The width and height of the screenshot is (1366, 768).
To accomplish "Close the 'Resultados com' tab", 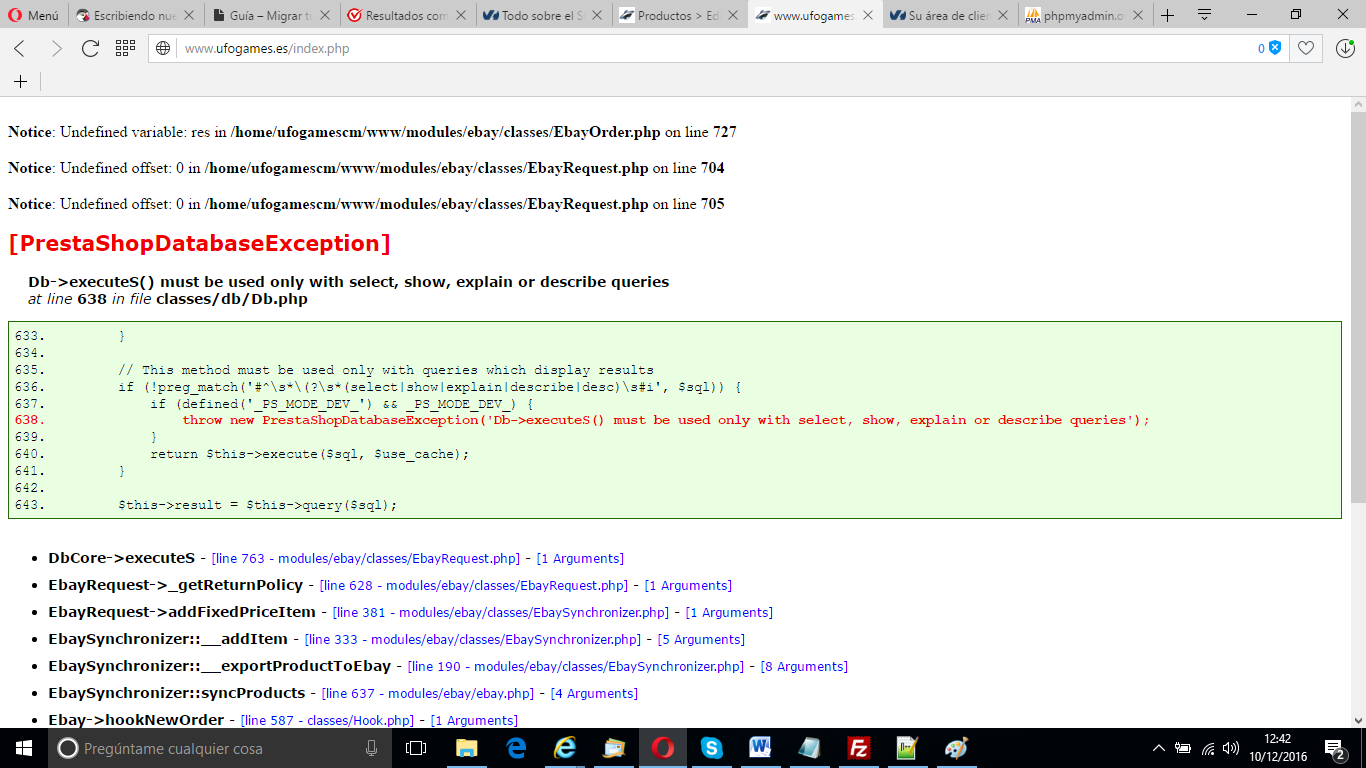I will 462,16.
